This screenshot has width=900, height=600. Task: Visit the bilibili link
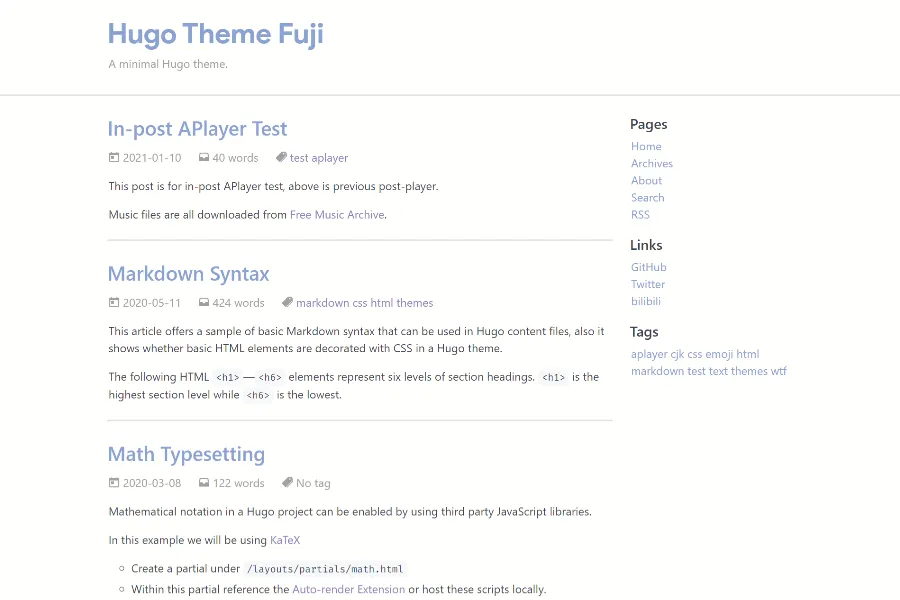[645, 300]
